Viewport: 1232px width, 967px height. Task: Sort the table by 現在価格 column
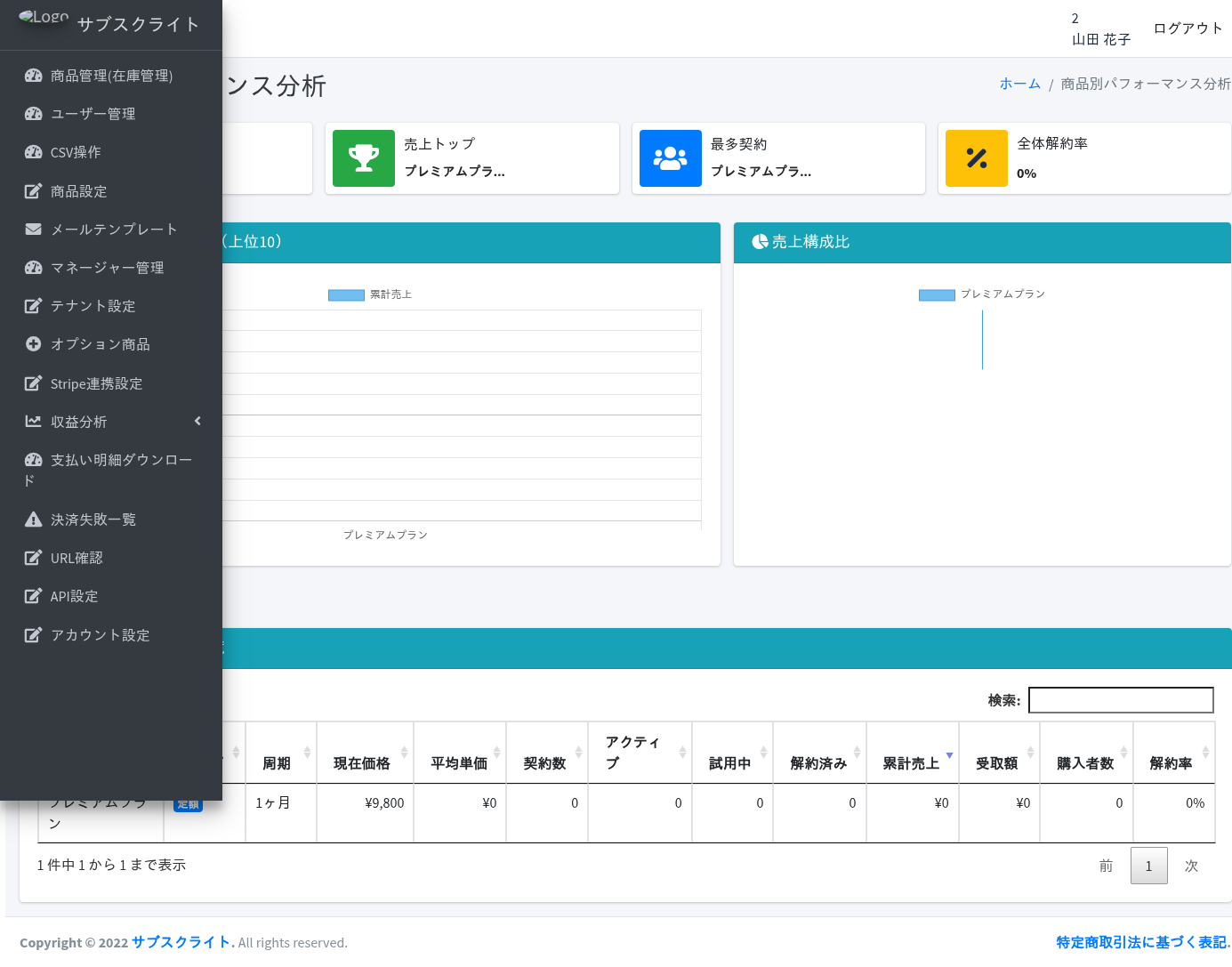pyautogui.click(x=364, y=762)
